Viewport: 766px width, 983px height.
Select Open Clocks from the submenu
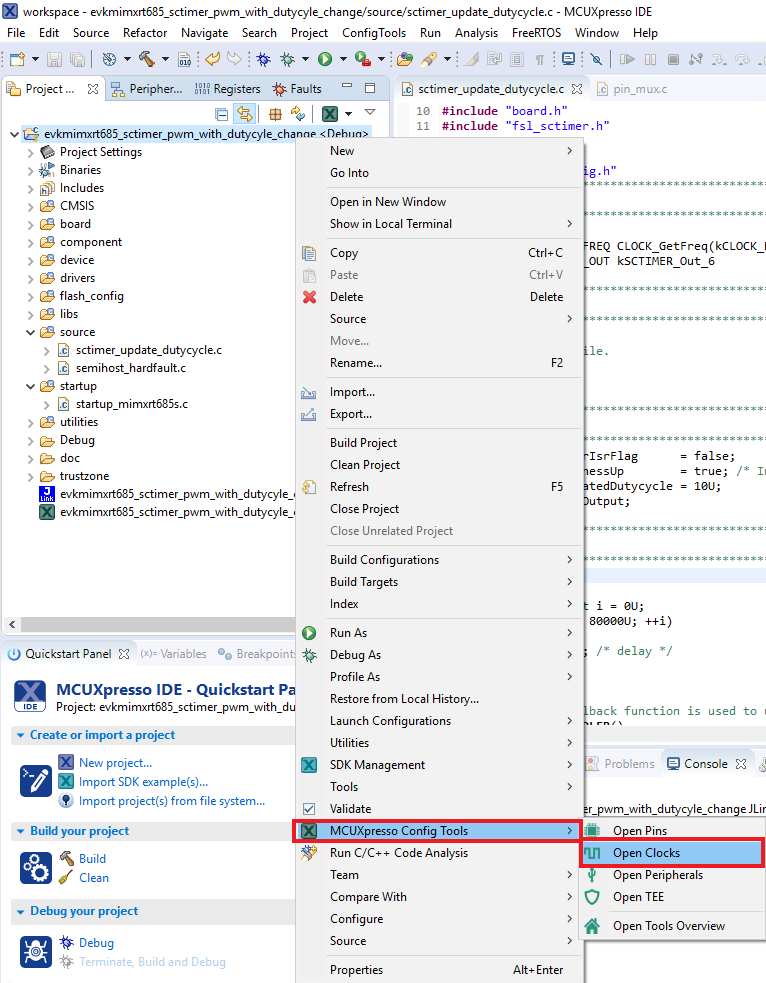[x=646, y=853]
